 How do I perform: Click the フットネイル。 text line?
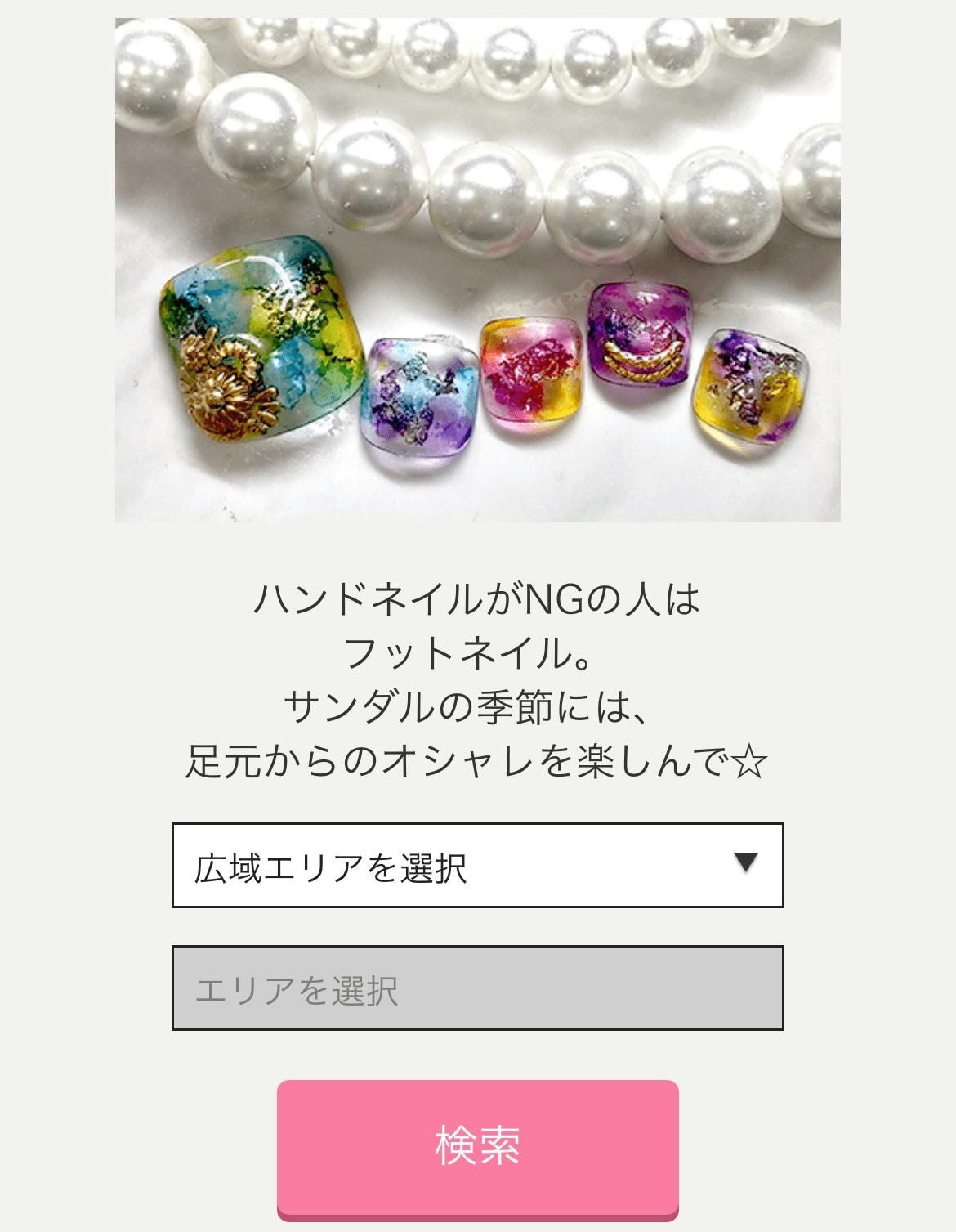[x=470, y=653]
